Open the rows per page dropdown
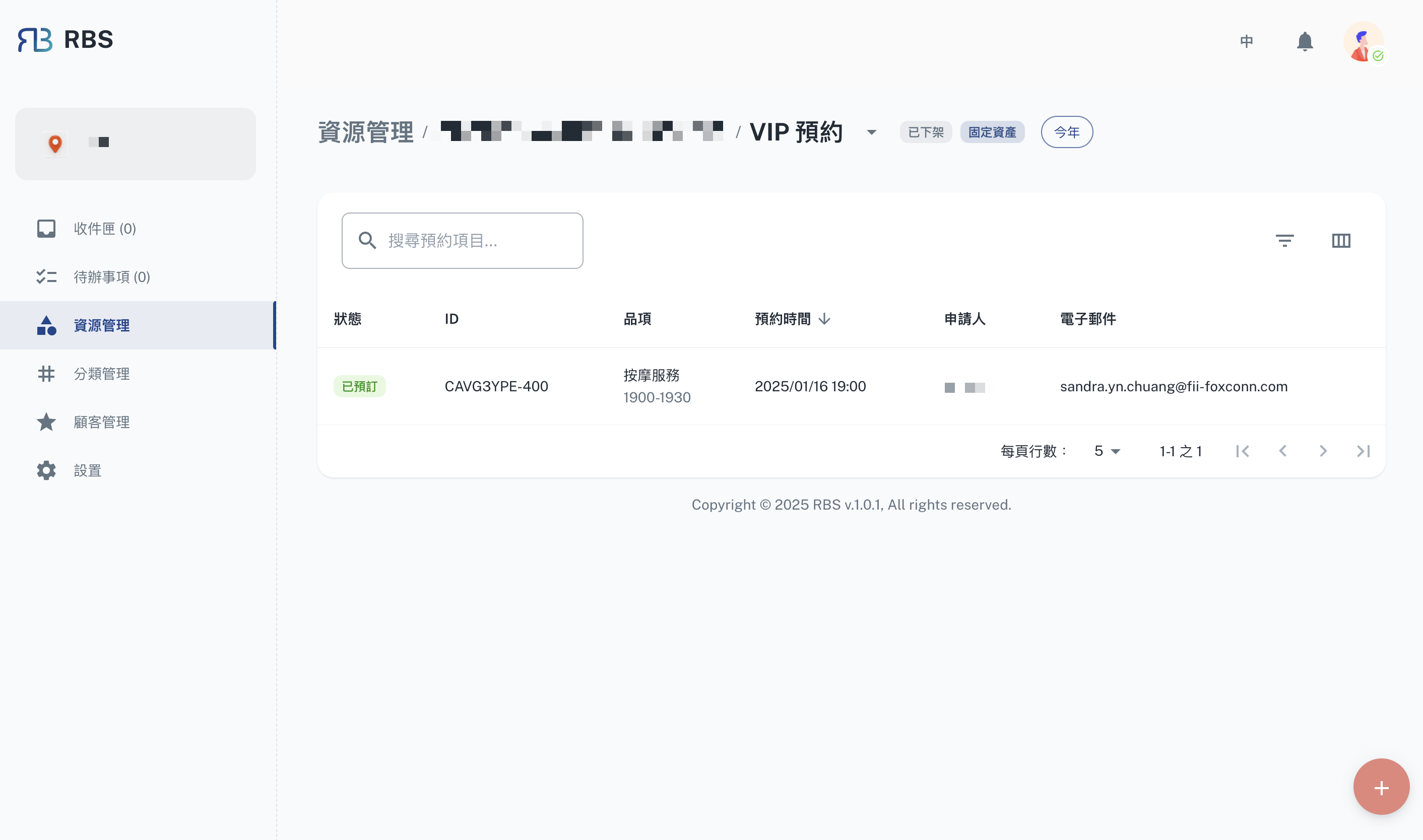Image resolution: width=1423 pixels, height=840 pixels. pyautogui.click(x=1107, y=451)
